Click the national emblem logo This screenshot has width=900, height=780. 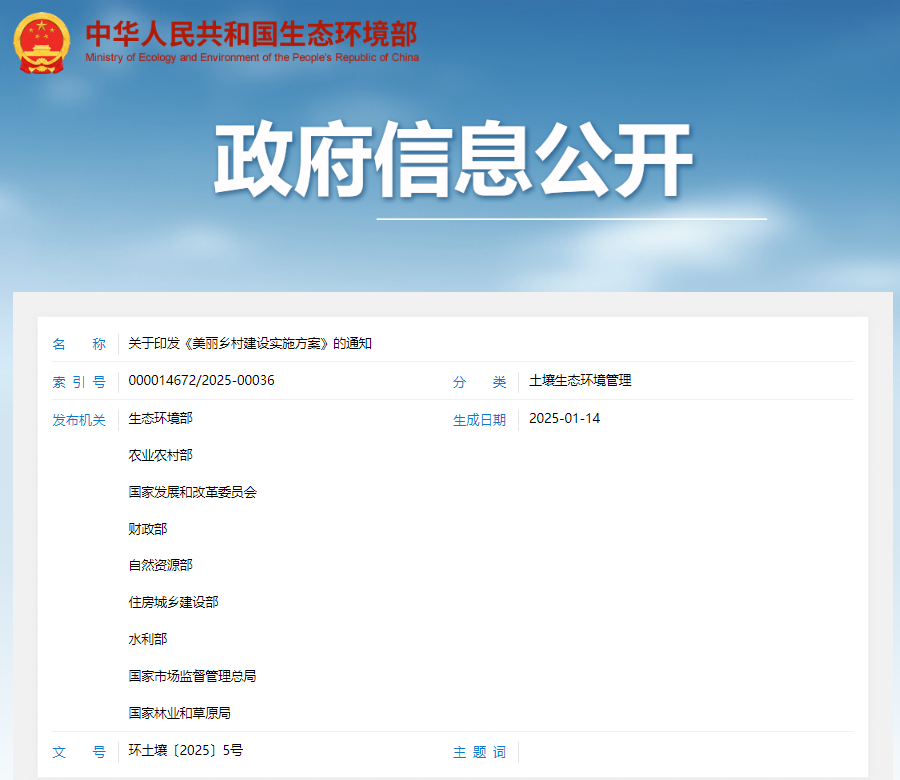pyautogui.click(x=41, y=43)
